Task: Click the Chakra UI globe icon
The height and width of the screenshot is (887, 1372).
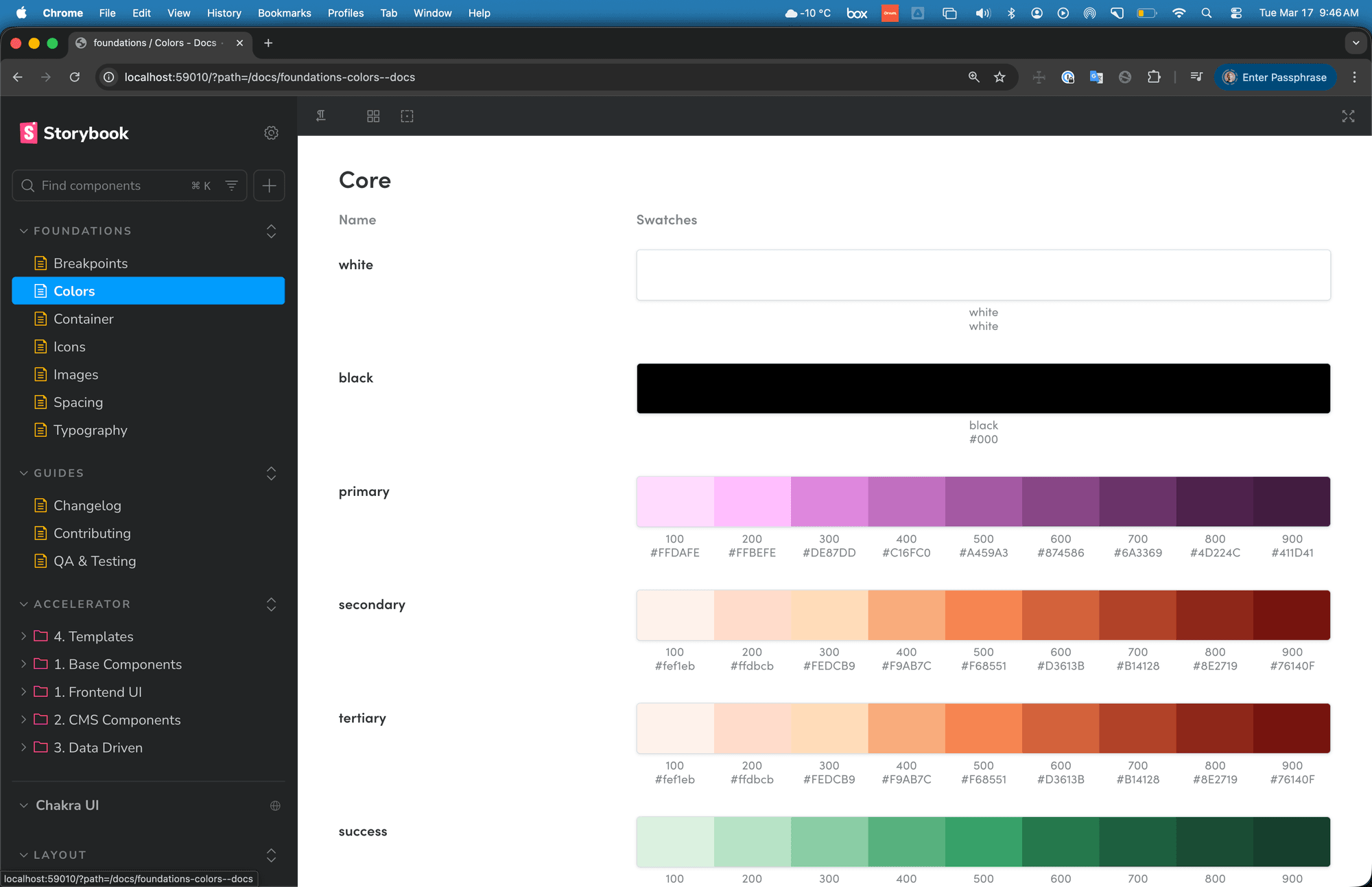Action: tap(275, 805)
